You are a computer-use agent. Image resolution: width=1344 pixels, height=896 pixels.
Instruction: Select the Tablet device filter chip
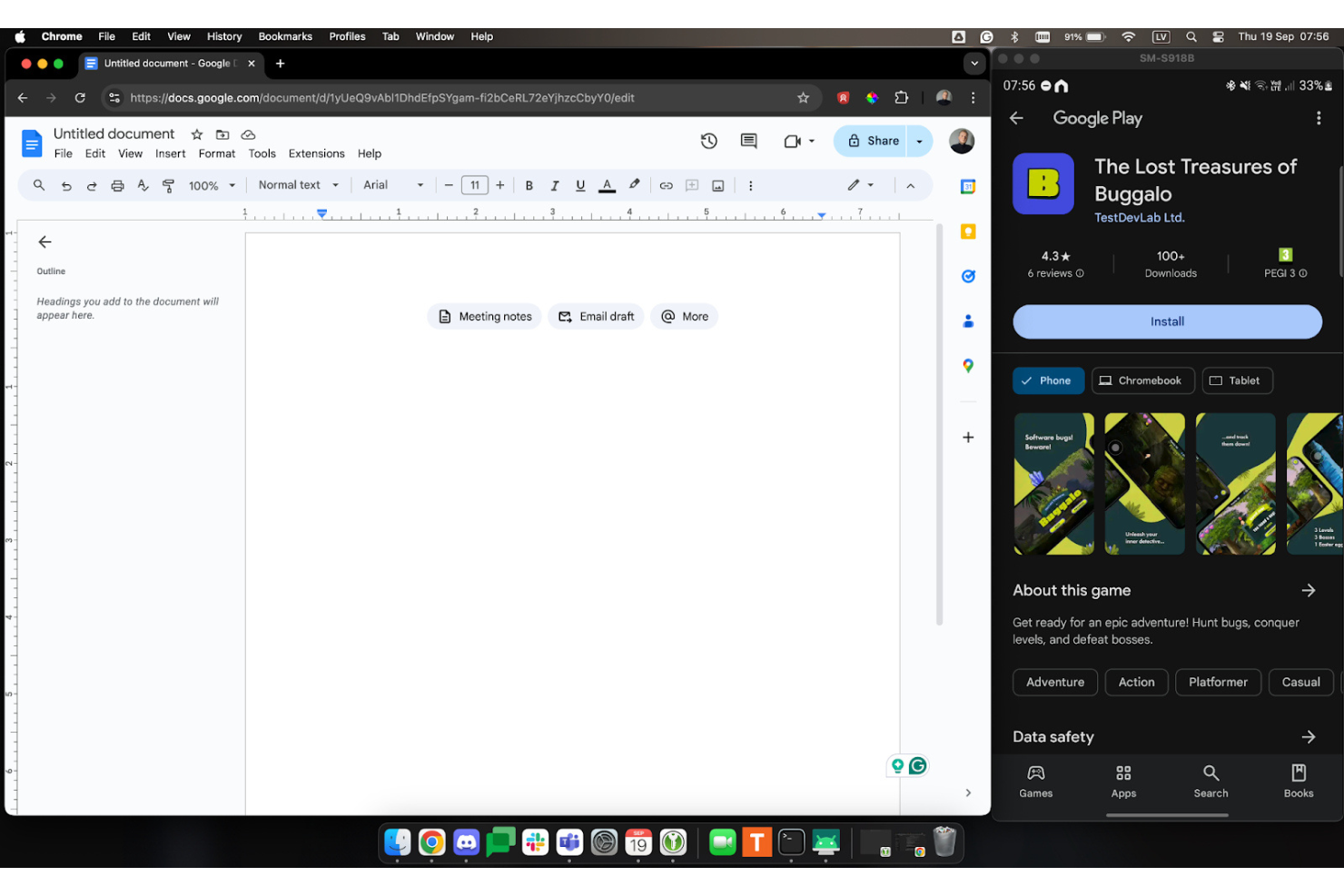[x=1237, y=380]
